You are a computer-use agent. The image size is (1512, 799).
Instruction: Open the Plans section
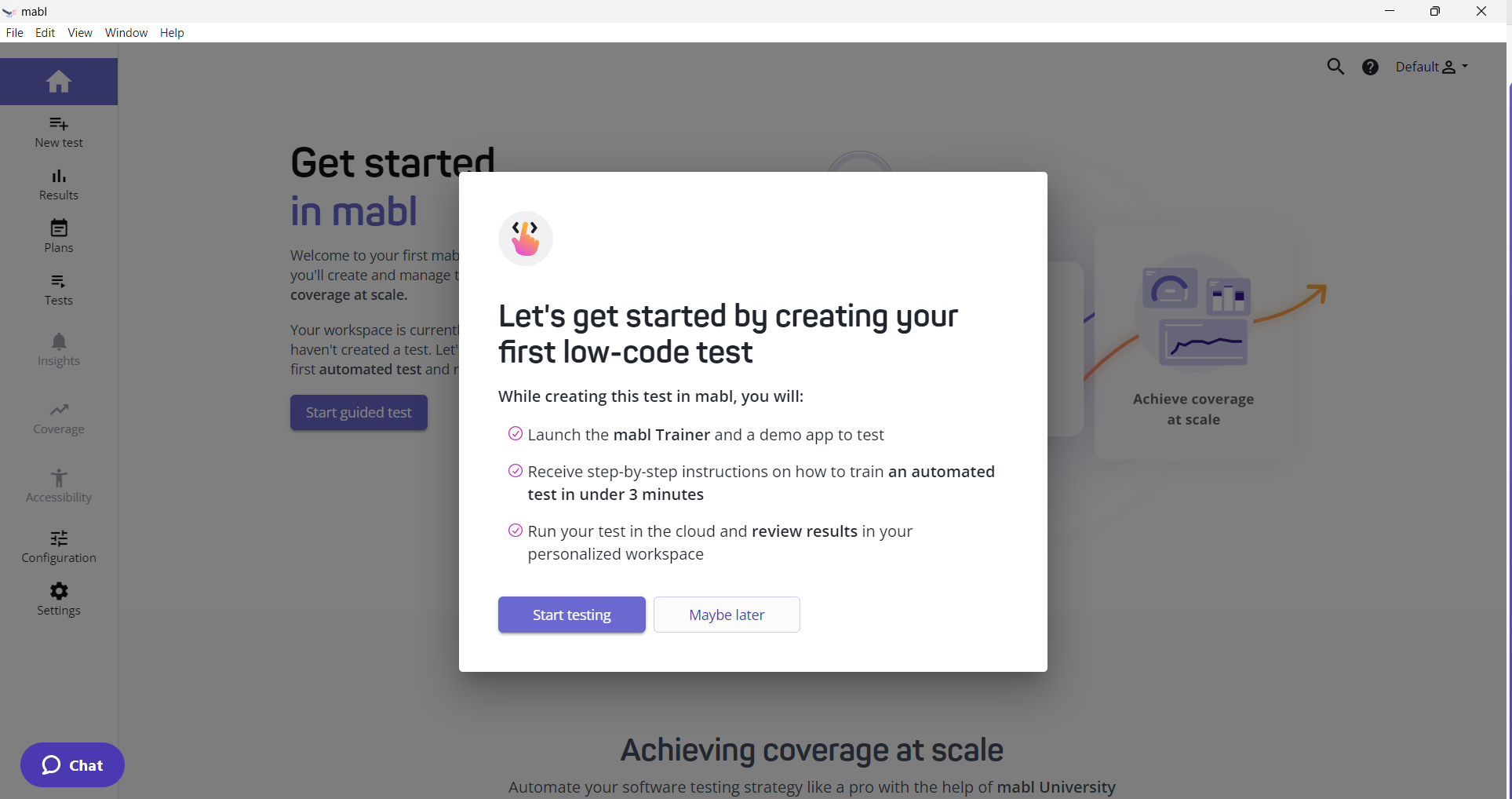pyautogui.click(x=58, y=235)
